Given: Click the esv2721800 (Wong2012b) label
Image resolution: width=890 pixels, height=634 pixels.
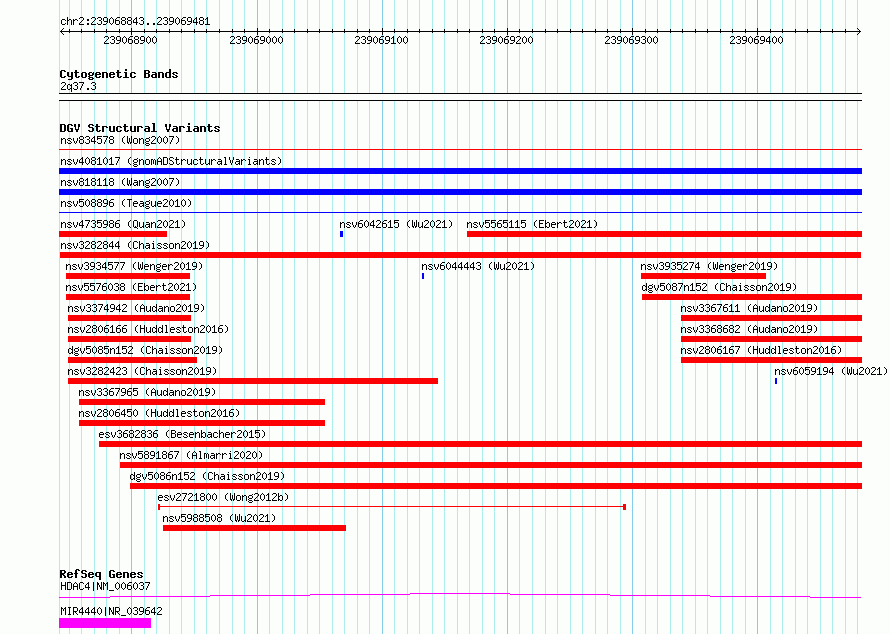Looking at the screenshot, I should pos(223,497).
